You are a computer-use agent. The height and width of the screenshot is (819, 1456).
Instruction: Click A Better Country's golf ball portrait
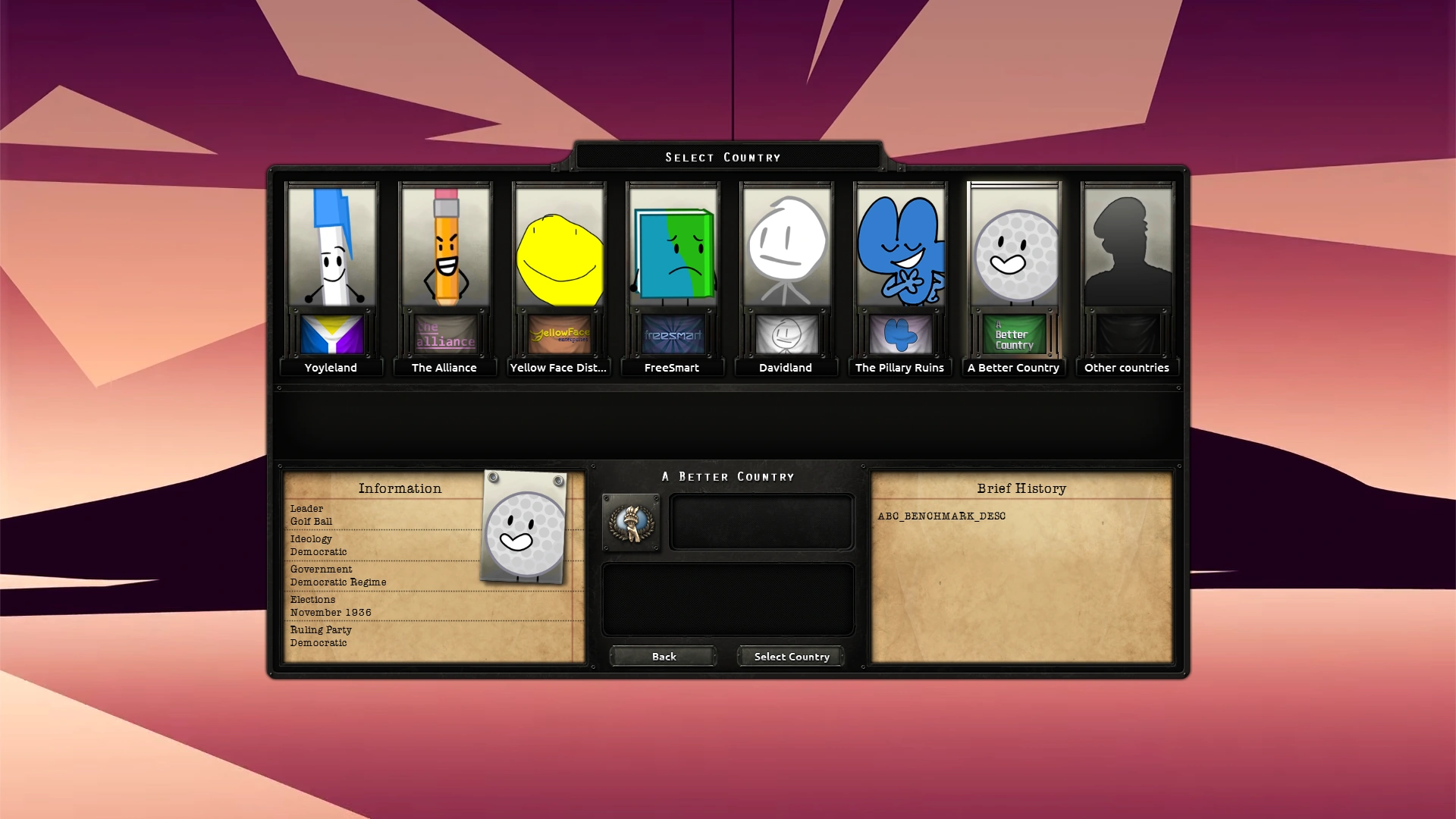point(1014,246)
